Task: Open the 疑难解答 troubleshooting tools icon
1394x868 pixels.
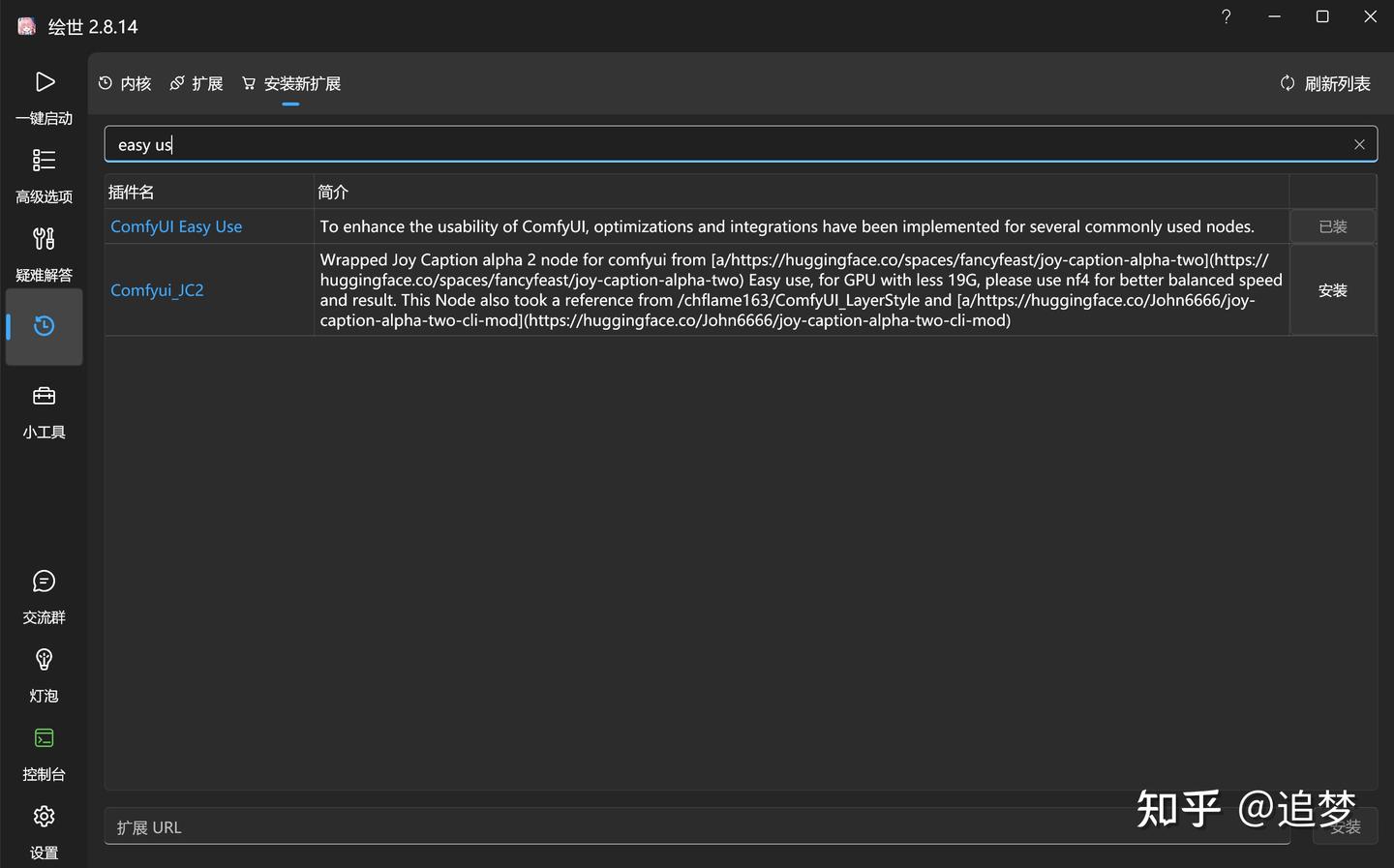Action: [45, 239]
